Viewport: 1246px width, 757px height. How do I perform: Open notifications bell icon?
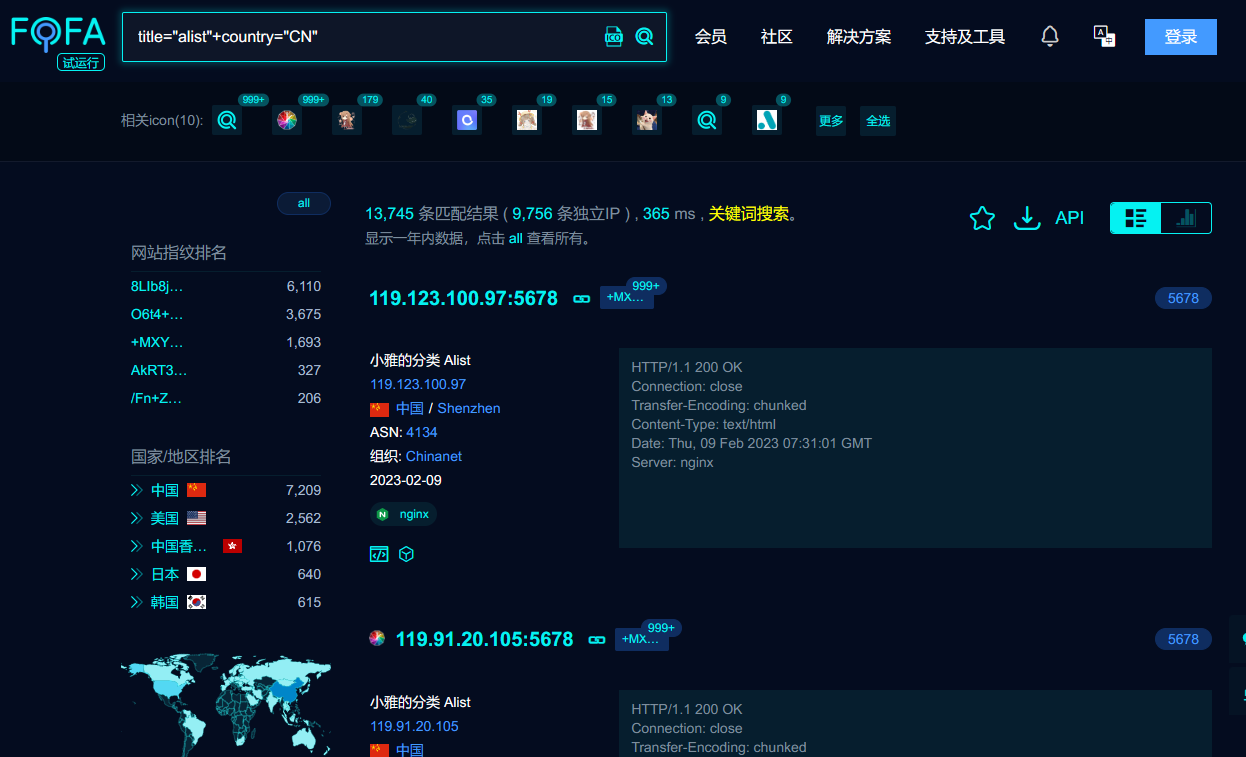[x=1050, y=37]
